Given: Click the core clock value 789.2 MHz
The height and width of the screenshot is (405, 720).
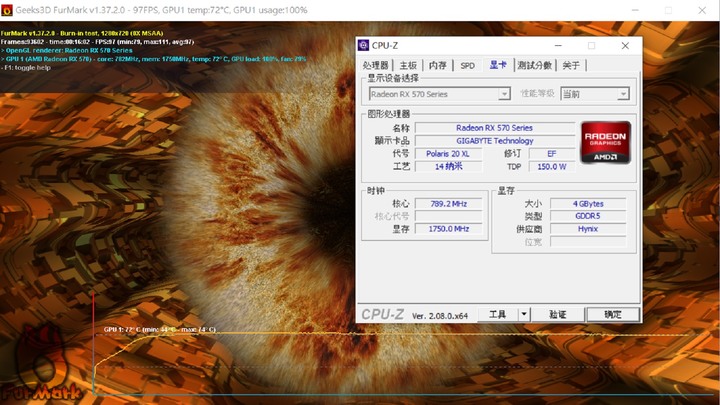Looking at the screenshot, I should (448, 203).
